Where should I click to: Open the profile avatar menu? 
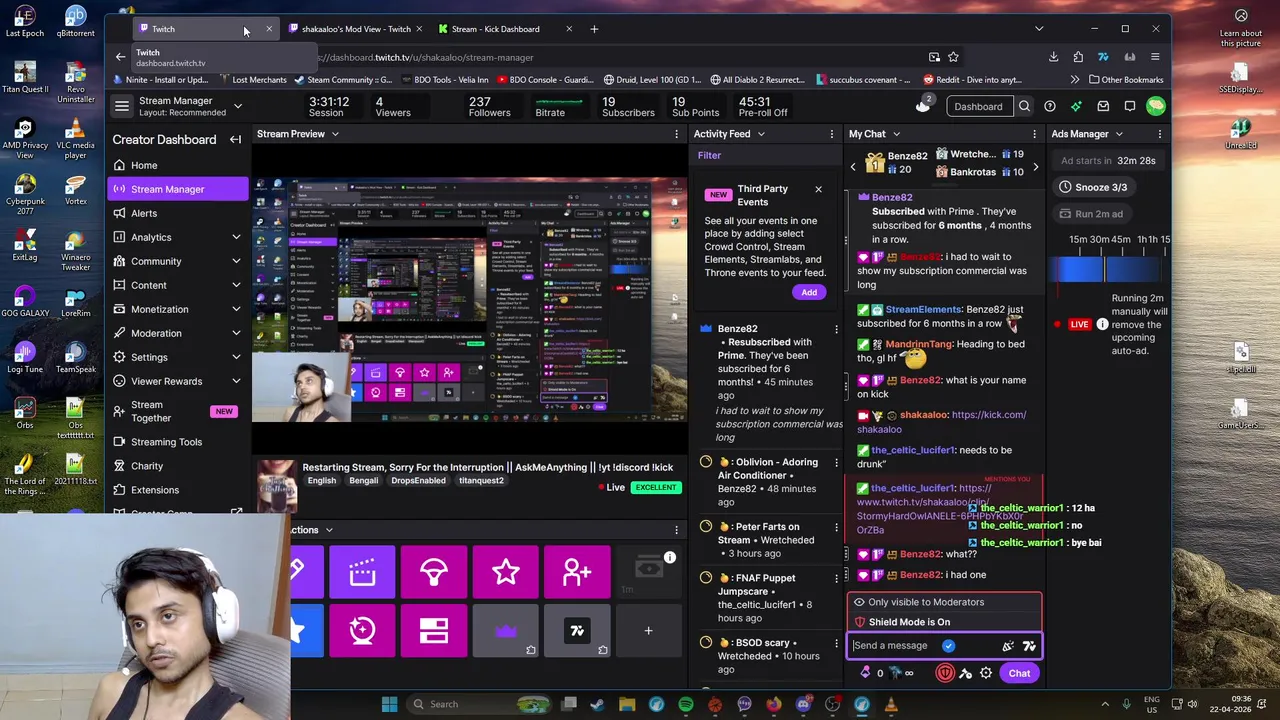[1156, 106]
